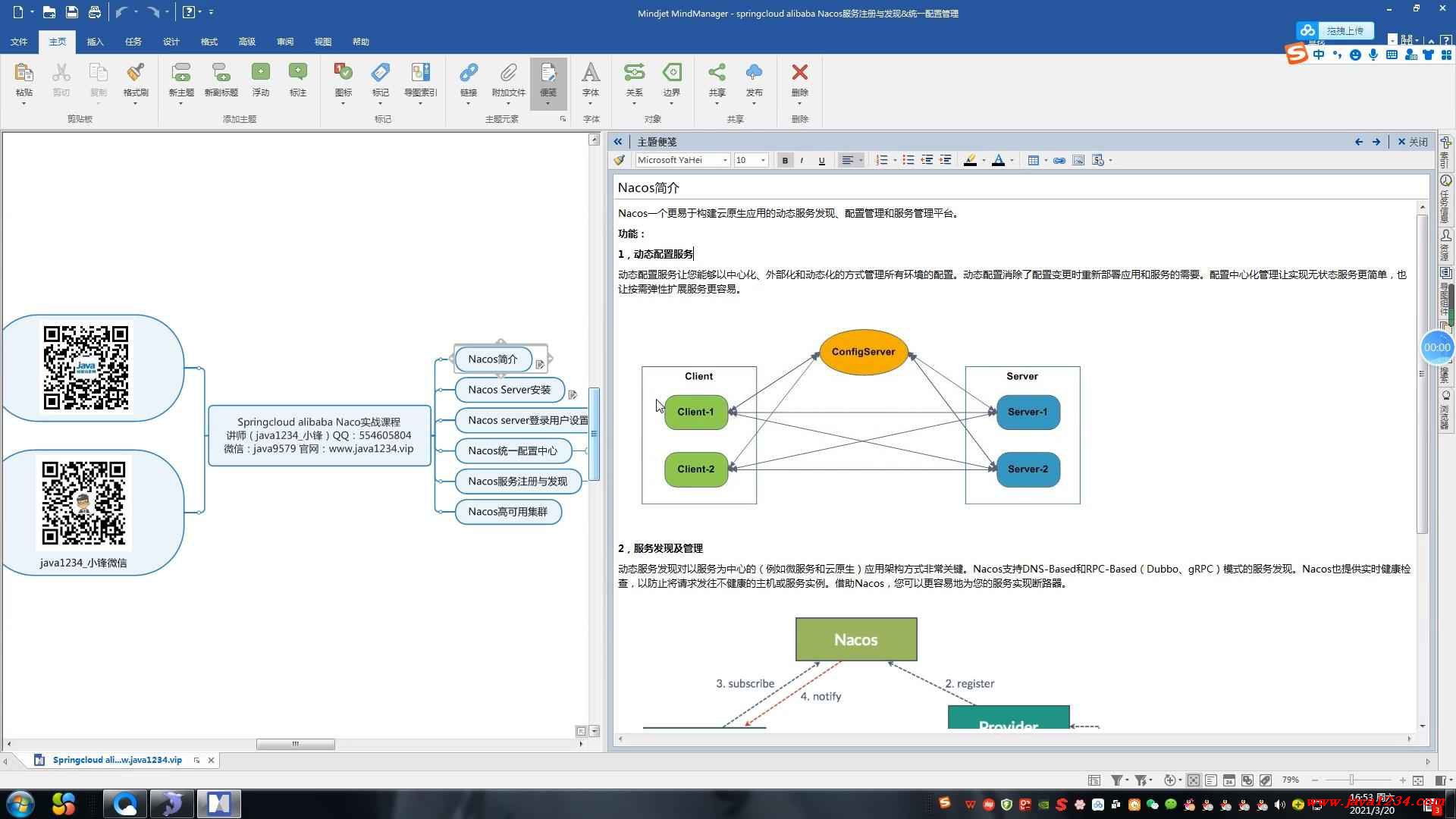Screen dimensions: 1456x819
Task: Collapse the notes panel with double chevron
Action: click(618, 142)
